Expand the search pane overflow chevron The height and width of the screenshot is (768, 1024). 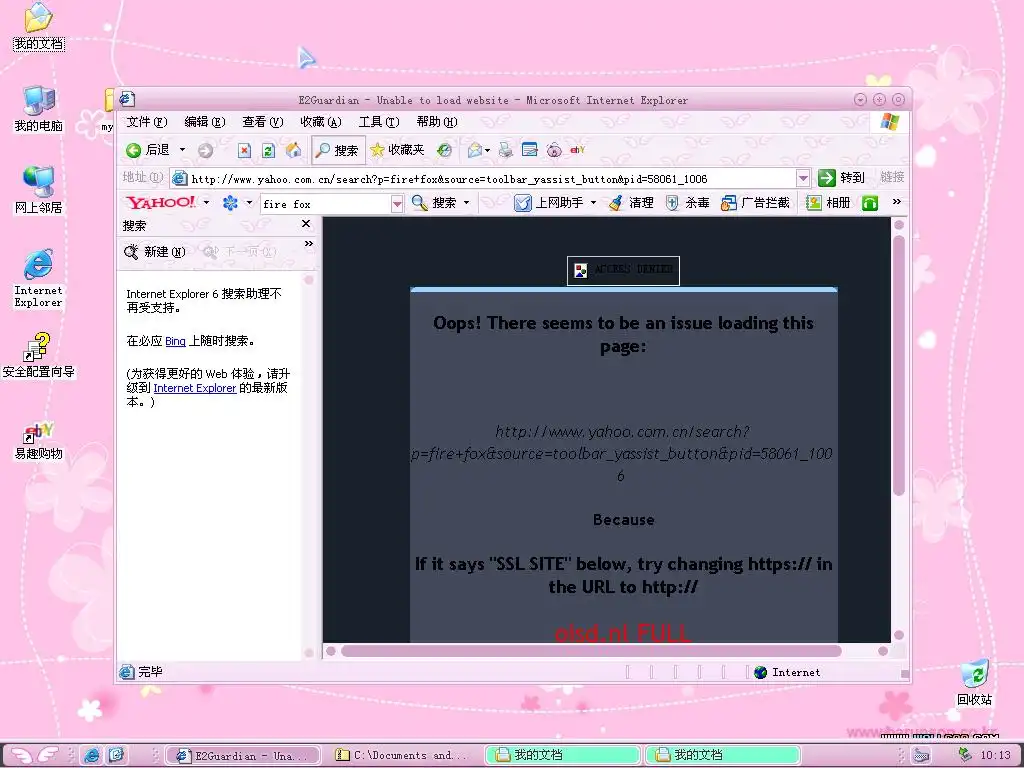pyautogui.click(x=309, y=244)
